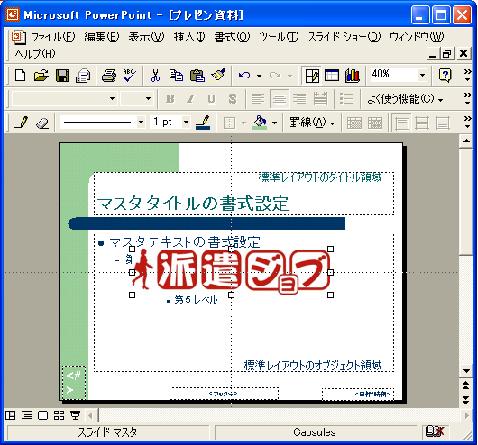Expand the border width dropdown
478x445 pixels.
pos(186,122)
